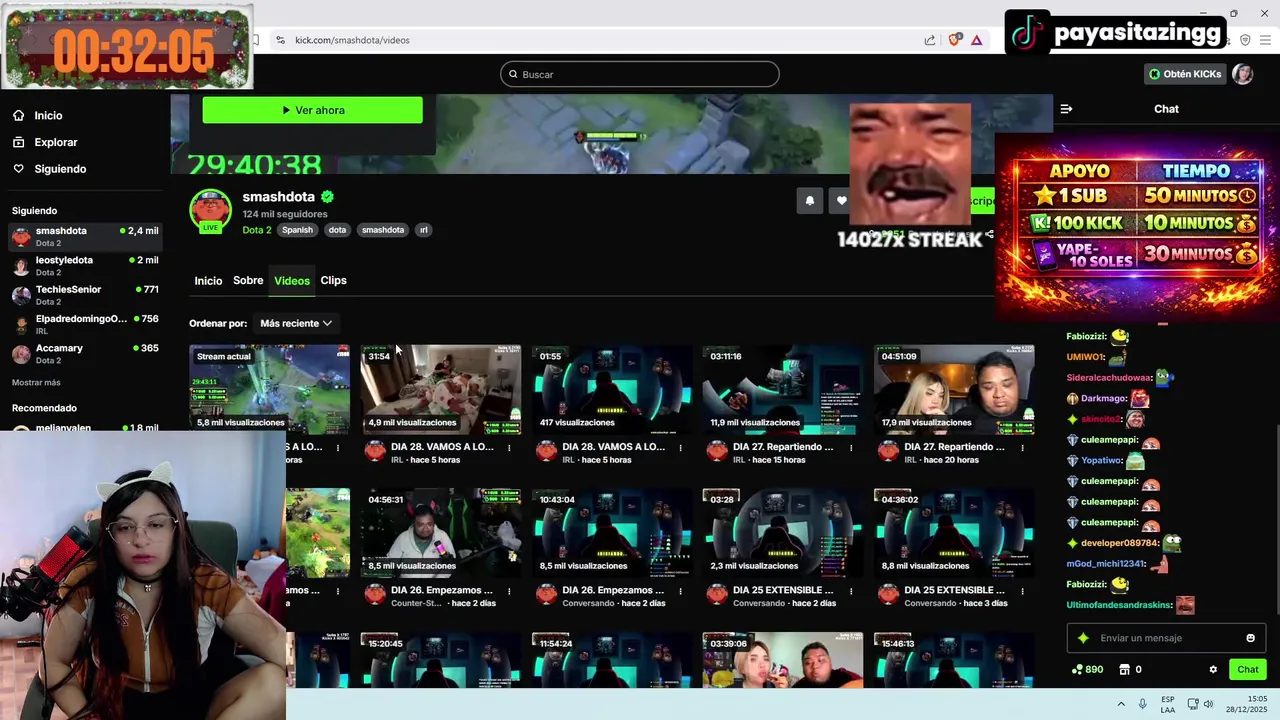
Task: Click the heart follow icon on channel
Action: pos(841,201)
